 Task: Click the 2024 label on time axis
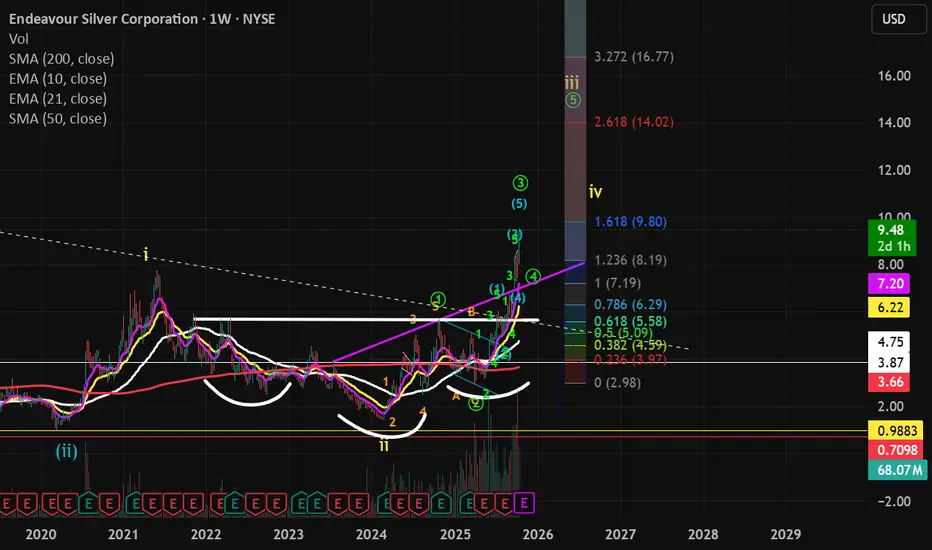[371, 535]
